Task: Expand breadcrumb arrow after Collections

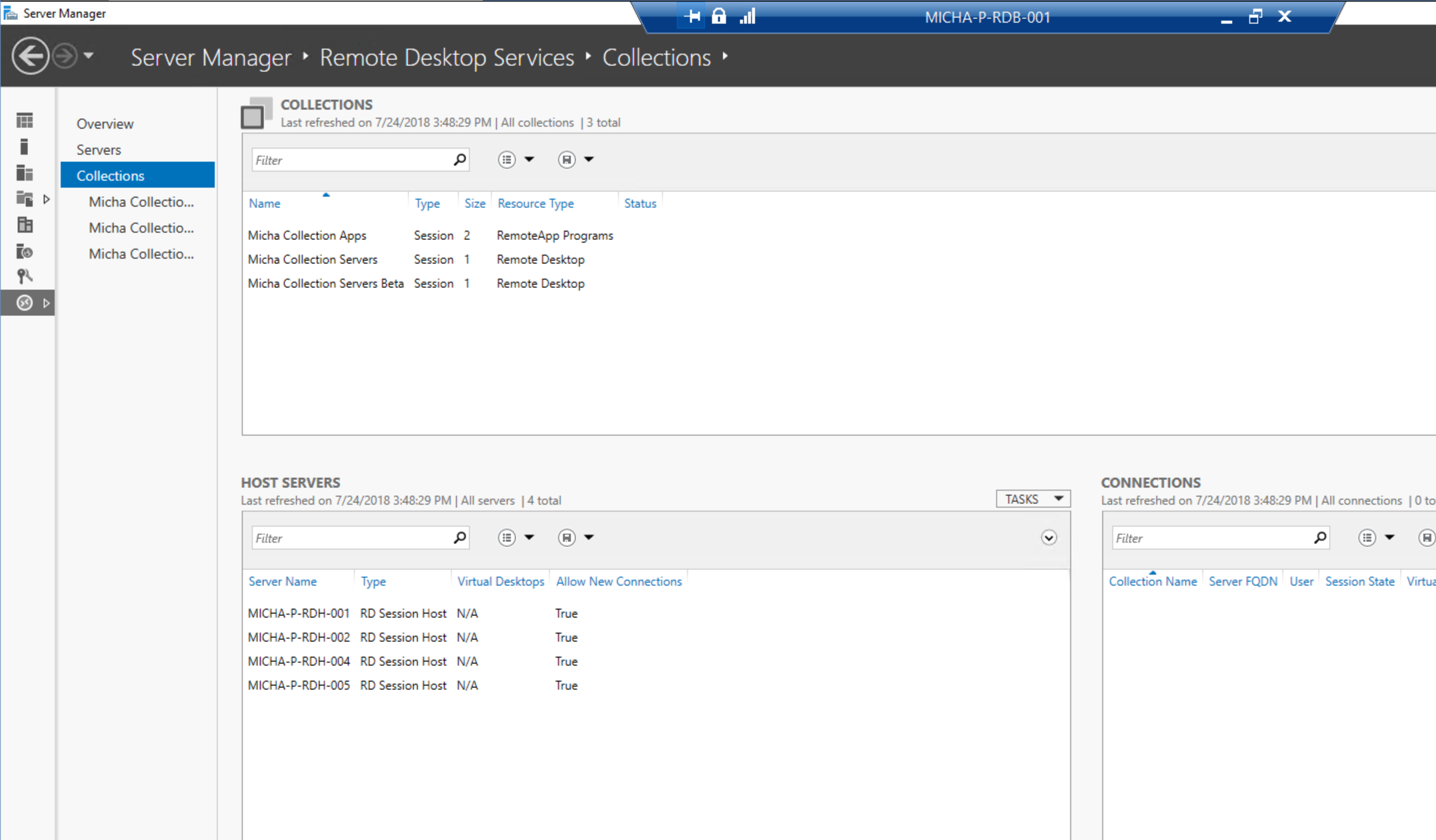Action: 725,56
